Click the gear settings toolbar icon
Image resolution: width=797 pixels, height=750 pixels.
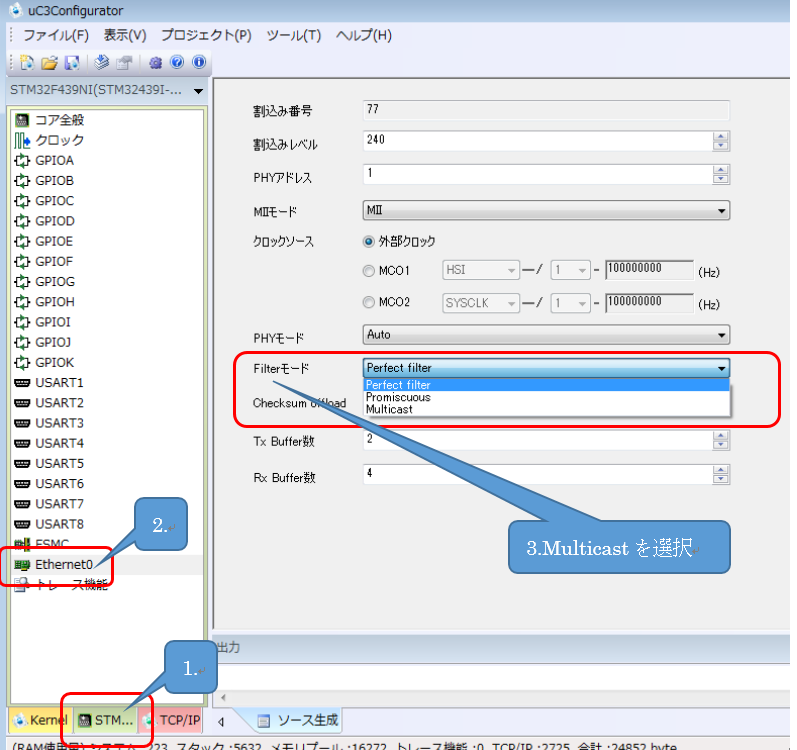click(x=155, y=63)
